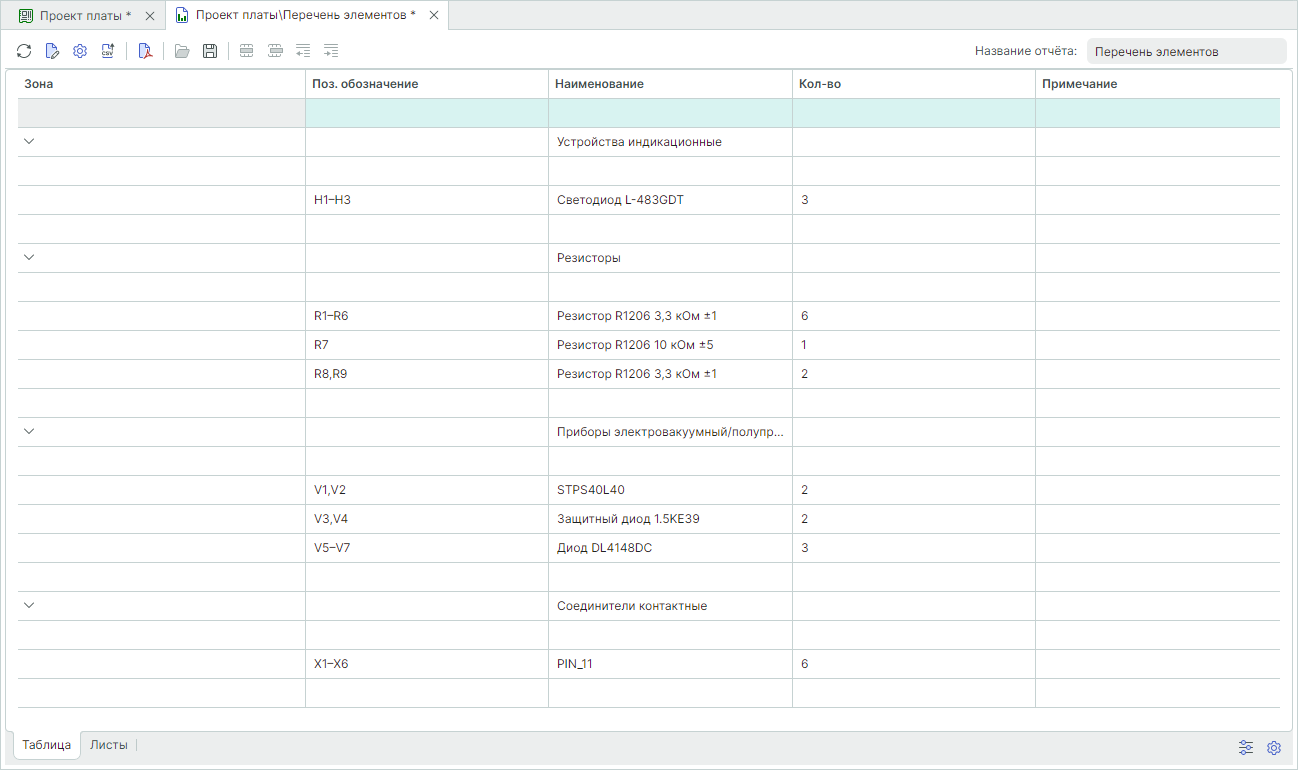This screenshot has height=770, width=1298.
Task: Open report settings gear in toolbar
Action: pos(80,51)
